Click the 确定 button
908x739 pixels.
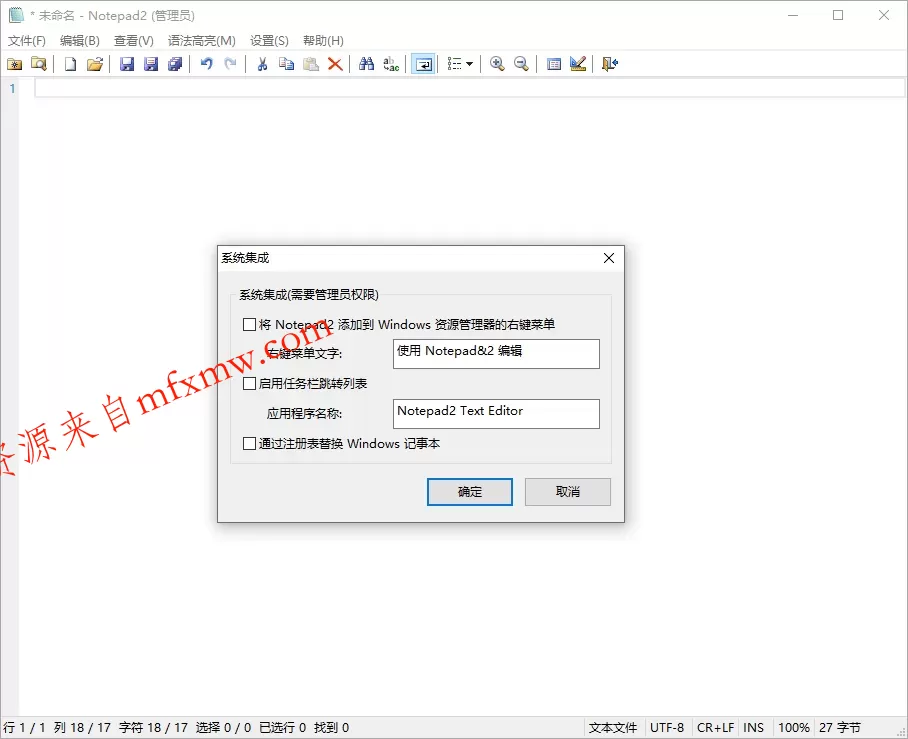click(470, 492)
